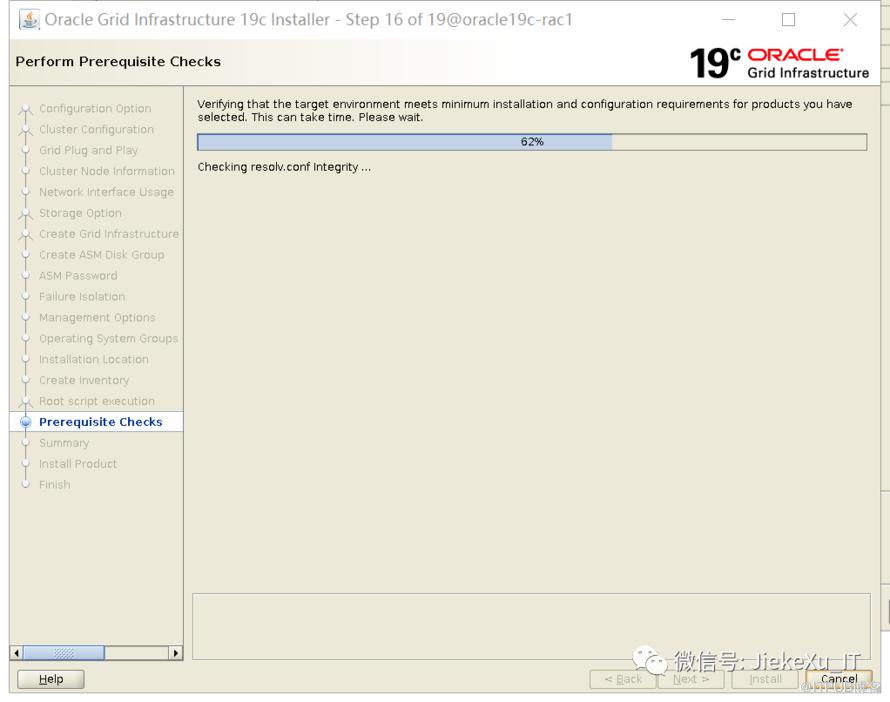Select Cluster Node Information step
890x702 pixels.
tap(107, 171)
